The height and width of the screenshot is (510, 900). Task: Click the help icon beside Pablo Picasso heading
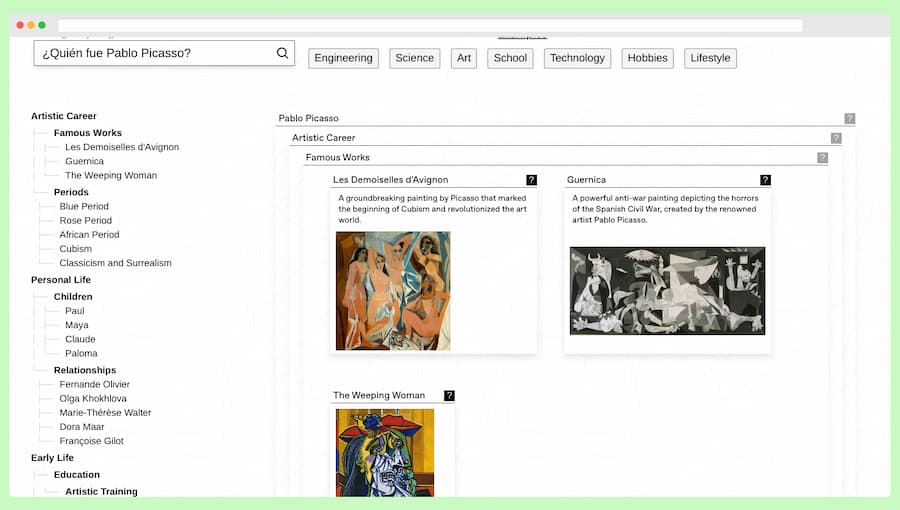(849, 118)
